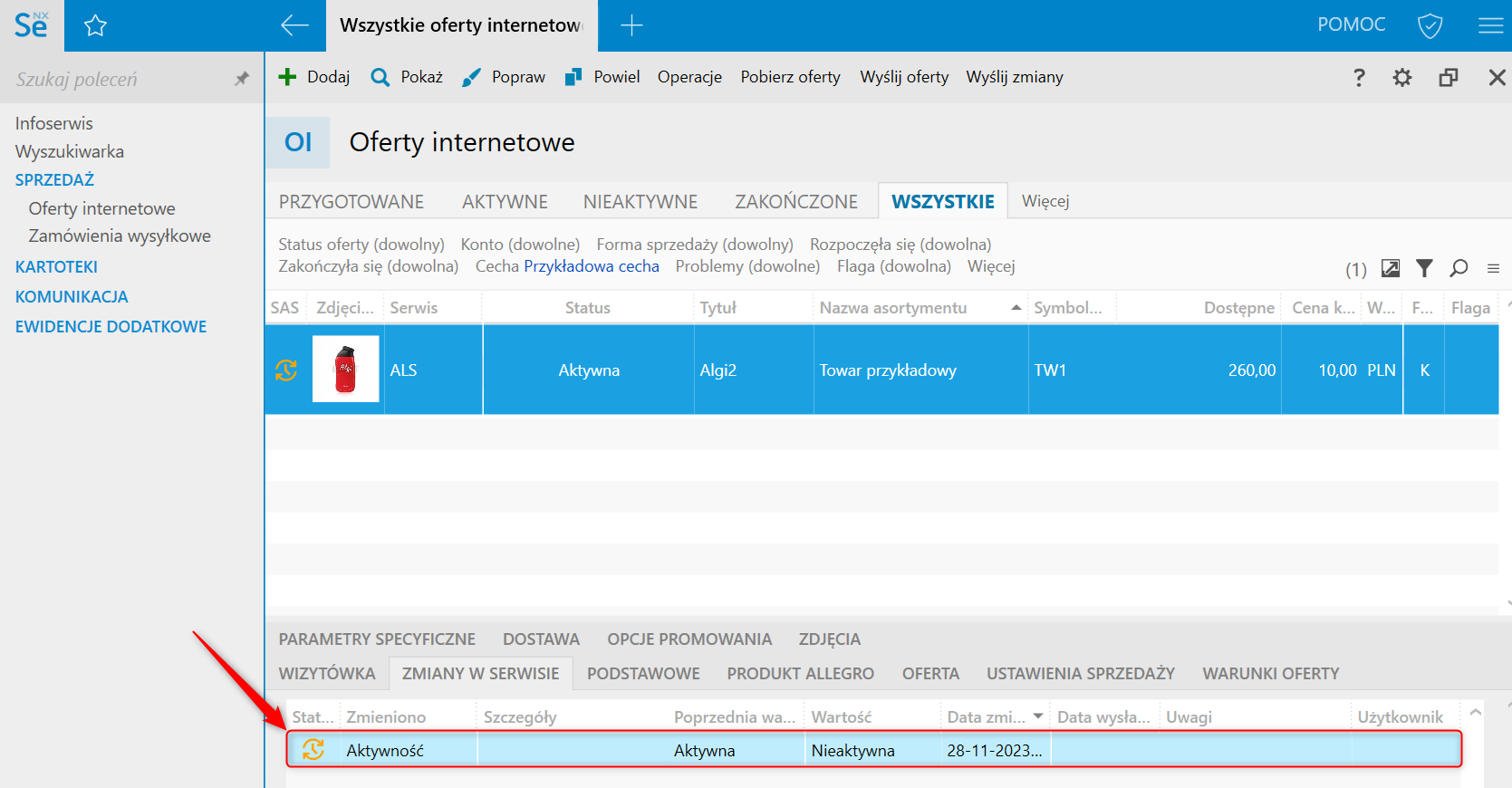Viewport: 1512px width, 788px height.
Task: Switch to ZAKOŃCZONE tab
Action: tap(796, 201)
